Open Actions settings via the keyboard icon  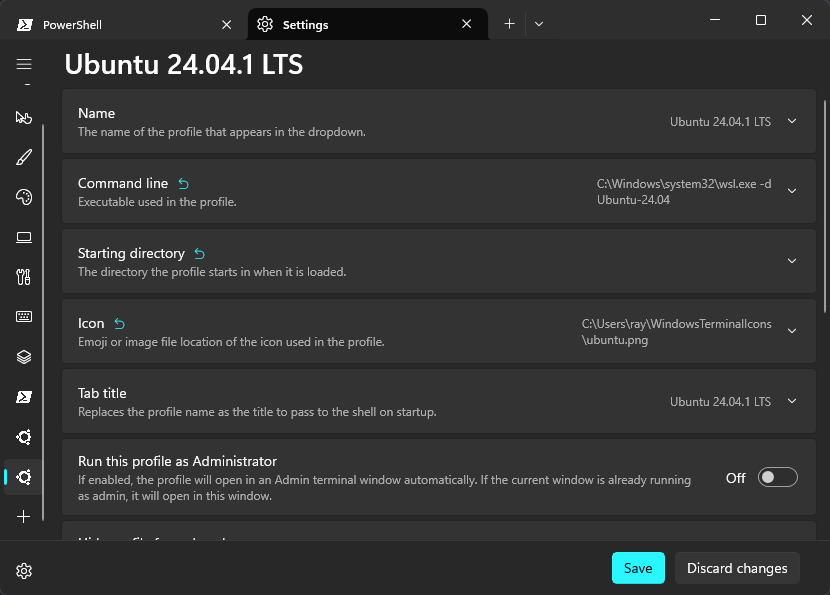[23, 317]
